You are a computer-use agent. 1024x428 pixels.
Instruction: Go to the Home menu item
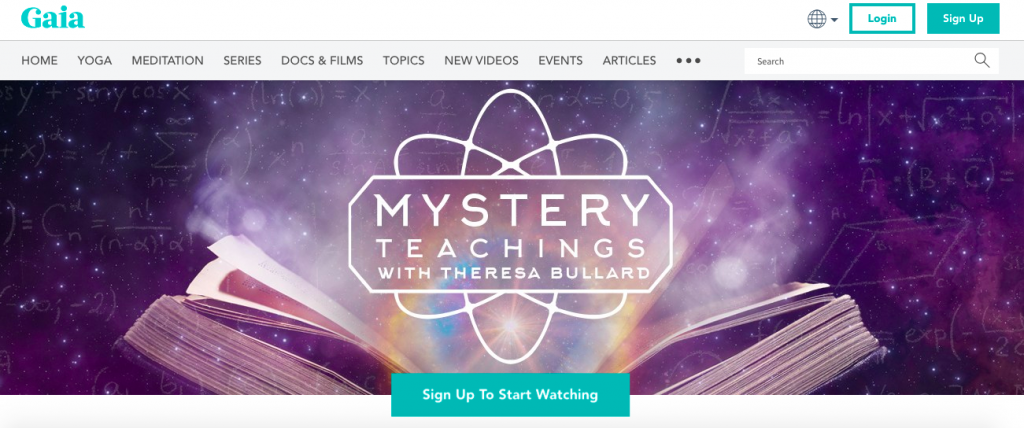[x=39, y=61]
